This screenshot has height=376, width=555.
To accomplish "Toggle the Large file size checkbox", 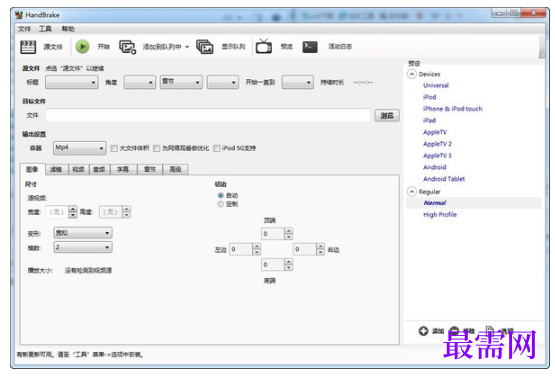I will (x=114, y=148).
